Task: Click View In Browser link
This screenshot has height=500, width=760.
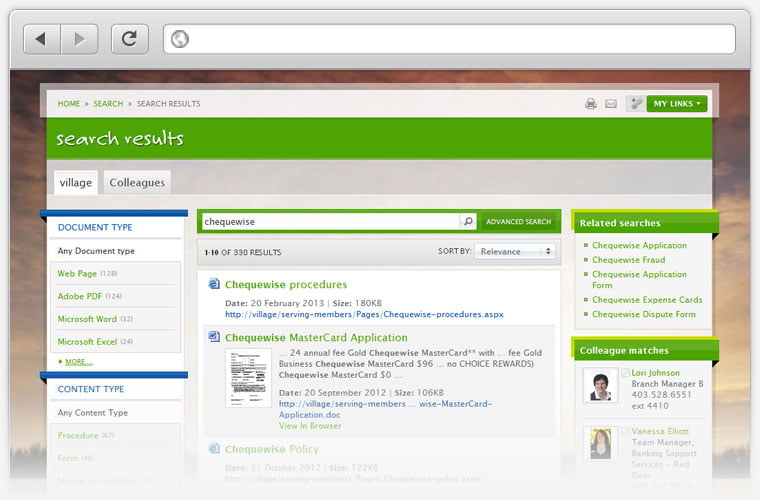Action: coord(310,426)
